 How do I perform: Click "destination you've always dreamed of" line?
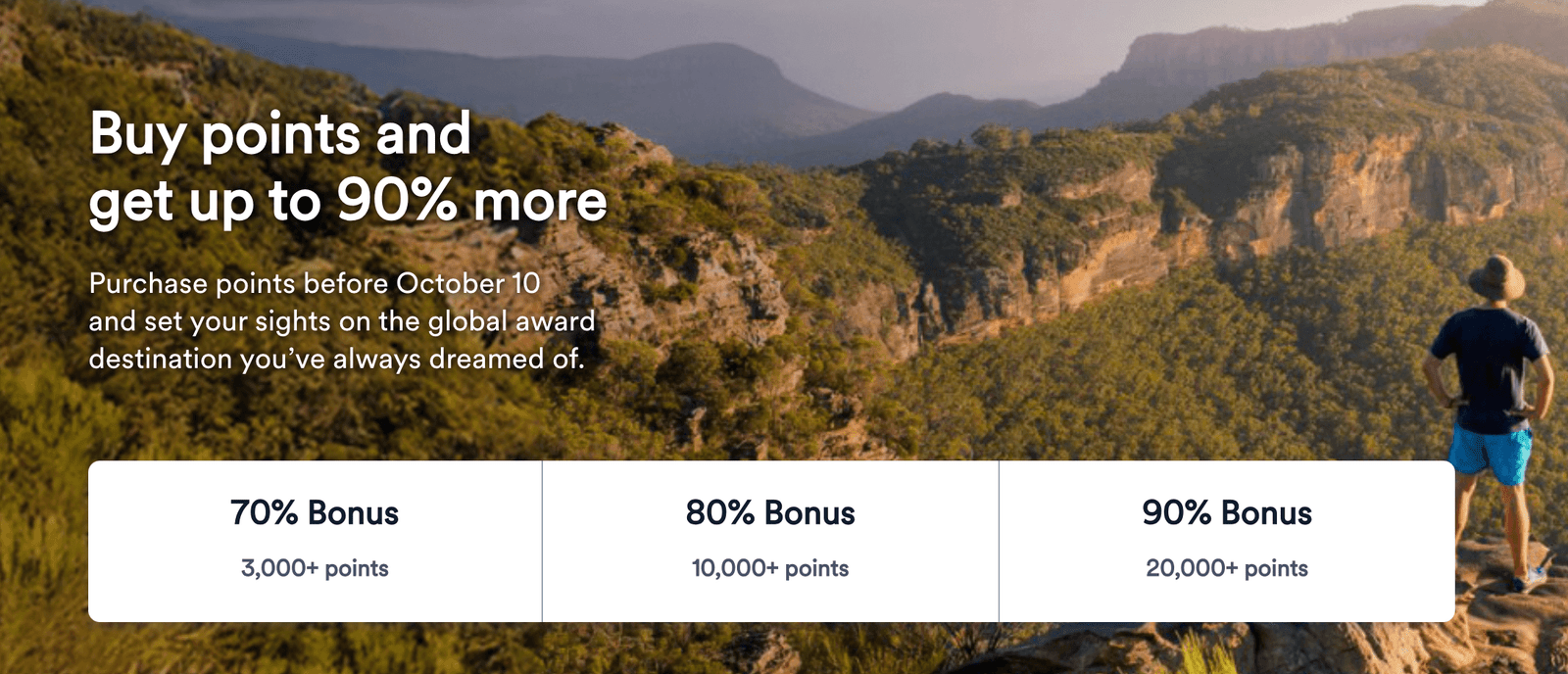coord(336,359)
